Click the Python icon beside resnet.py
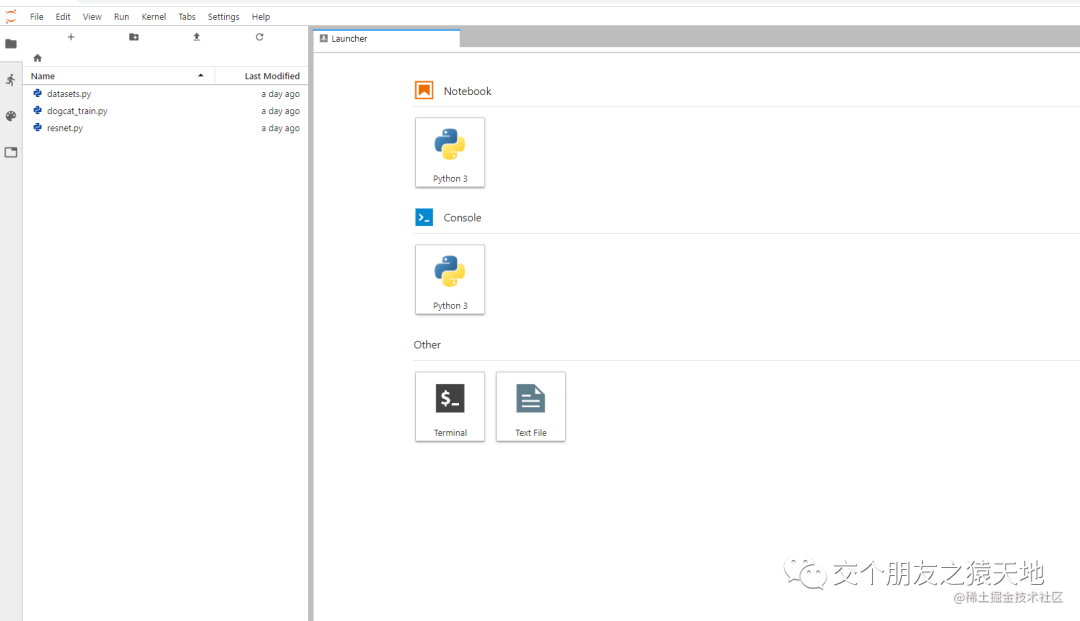This screenshot has width=1080, height=621. [x=38, y=127]
